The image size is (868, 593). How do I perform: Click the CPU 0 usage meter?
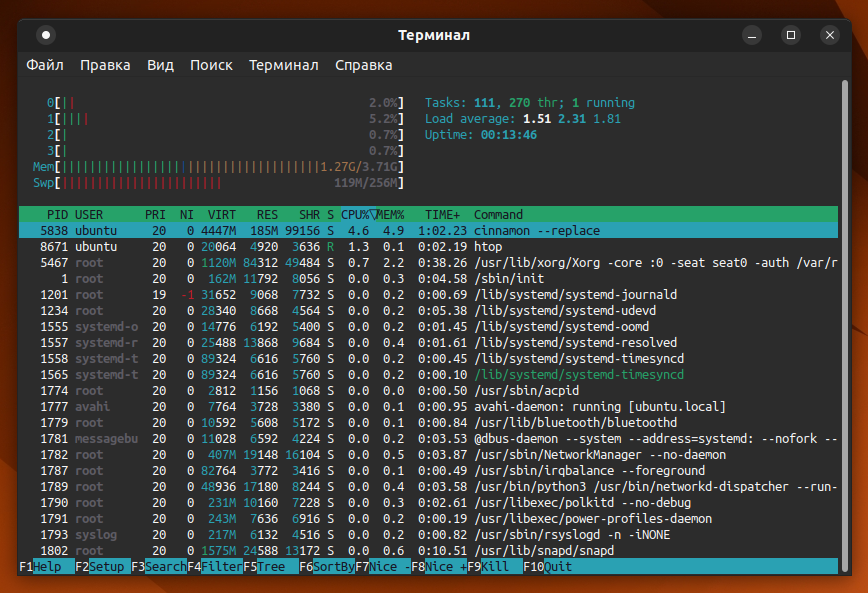(x=225, y=102)
